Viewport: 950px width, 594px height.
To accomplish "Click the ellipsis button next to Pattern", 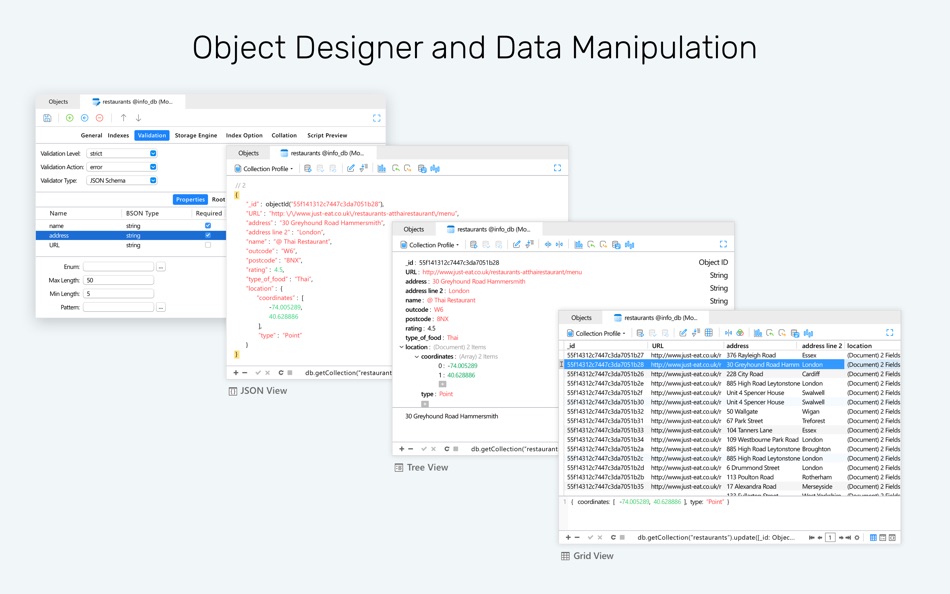I will point(161,307).
